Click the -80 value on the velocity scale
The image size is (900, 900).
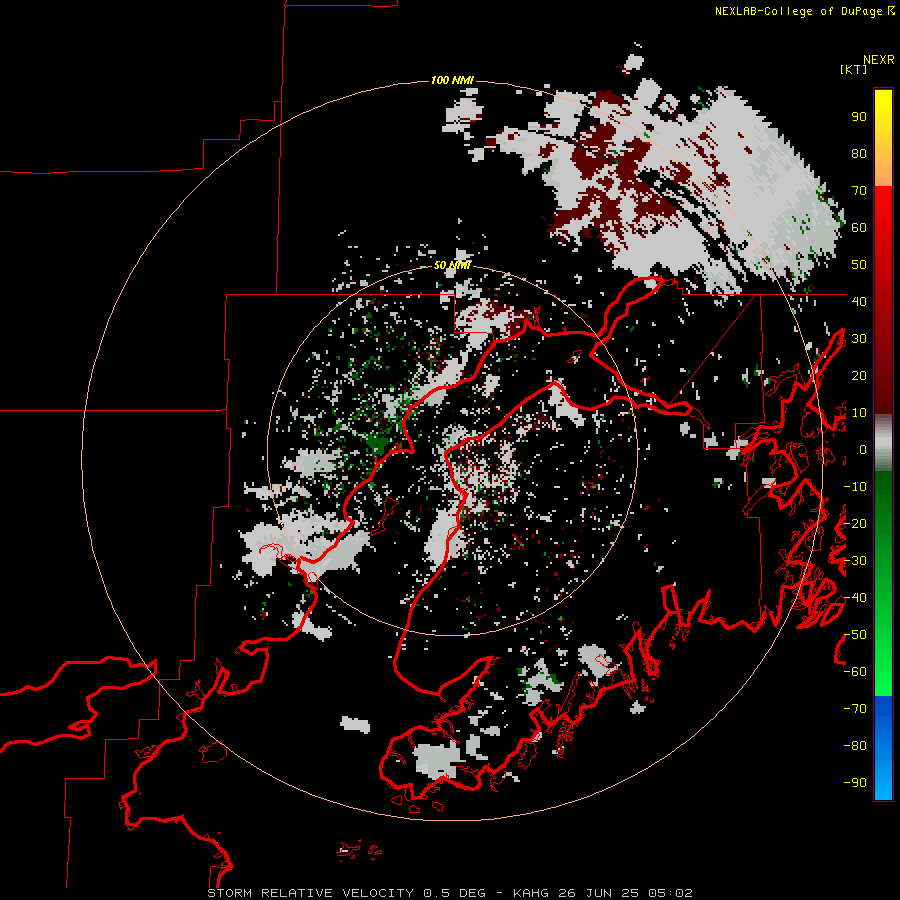855,746
